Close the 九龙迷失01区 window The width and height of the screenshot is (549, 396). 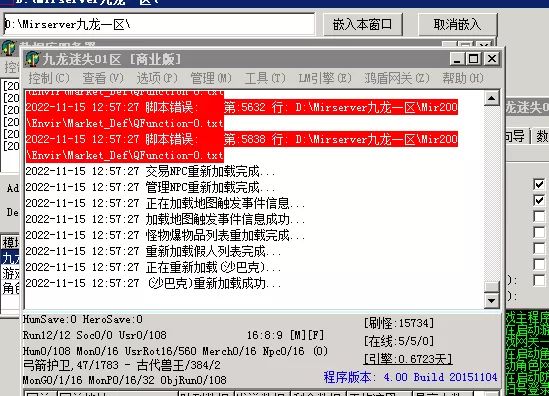click(x=492, y=59)
